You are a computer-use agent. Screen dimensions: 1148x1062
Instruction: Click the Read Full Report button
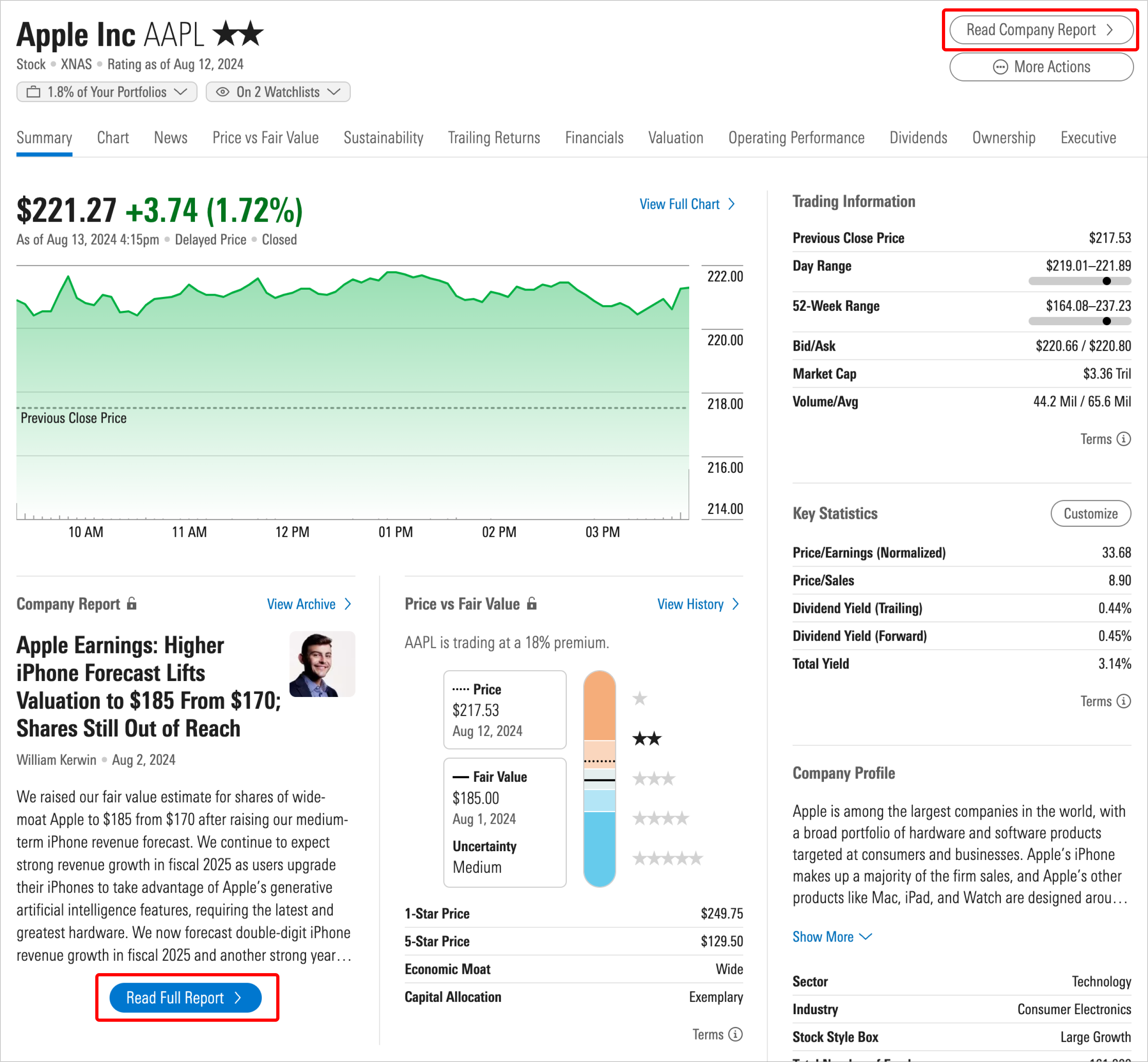(186, 997)
